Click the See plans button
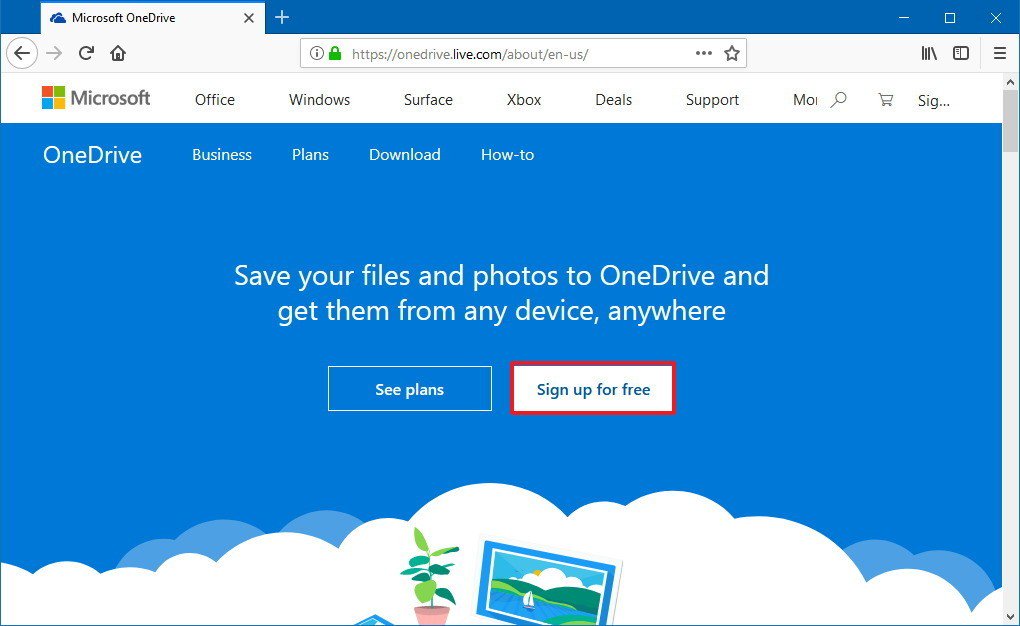Screen dimensions: 1020x626 [409, 388]
